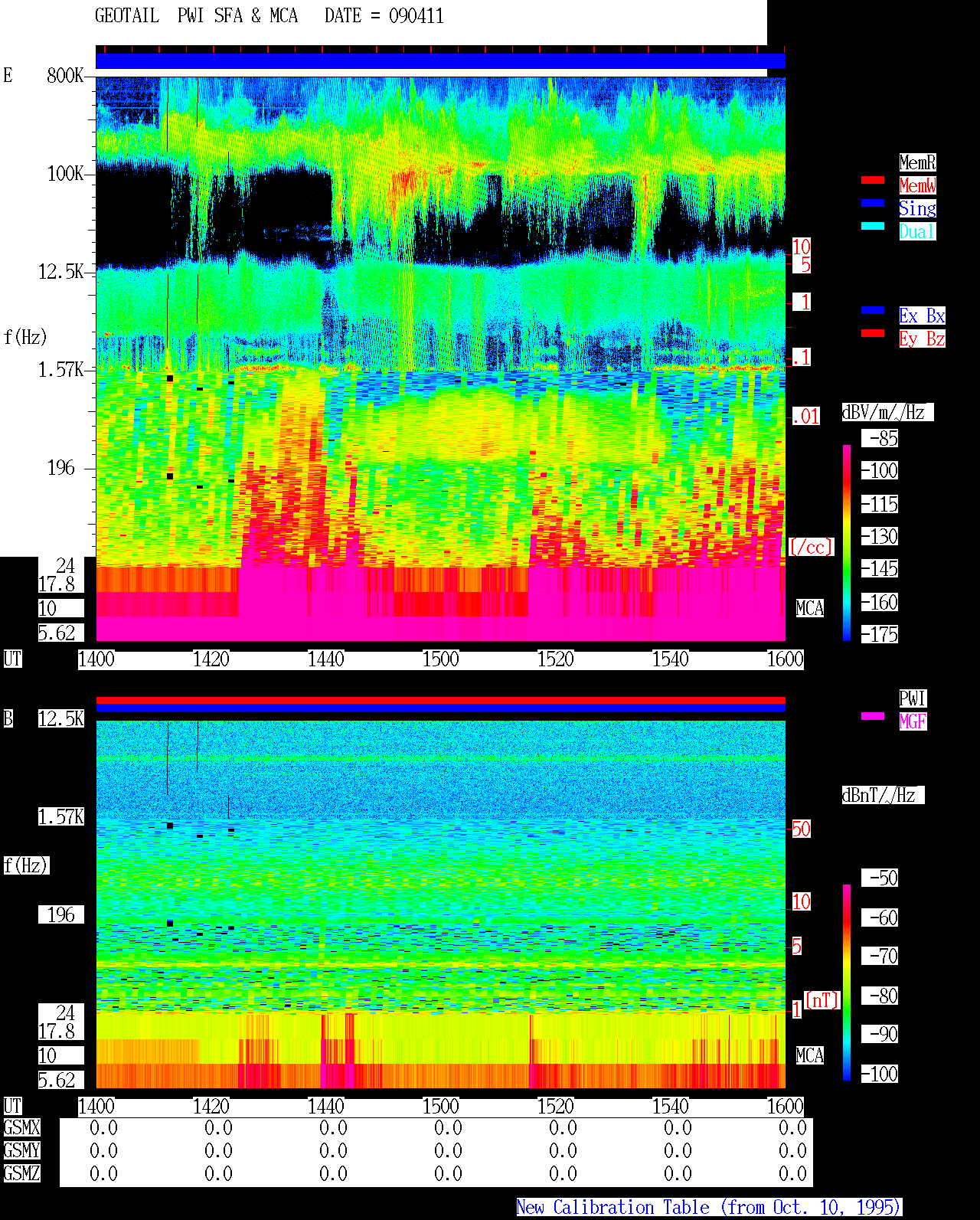980x1220 pixels.
Task: Click the blue Ex Bx legend swatch
Action: [873, 310]
